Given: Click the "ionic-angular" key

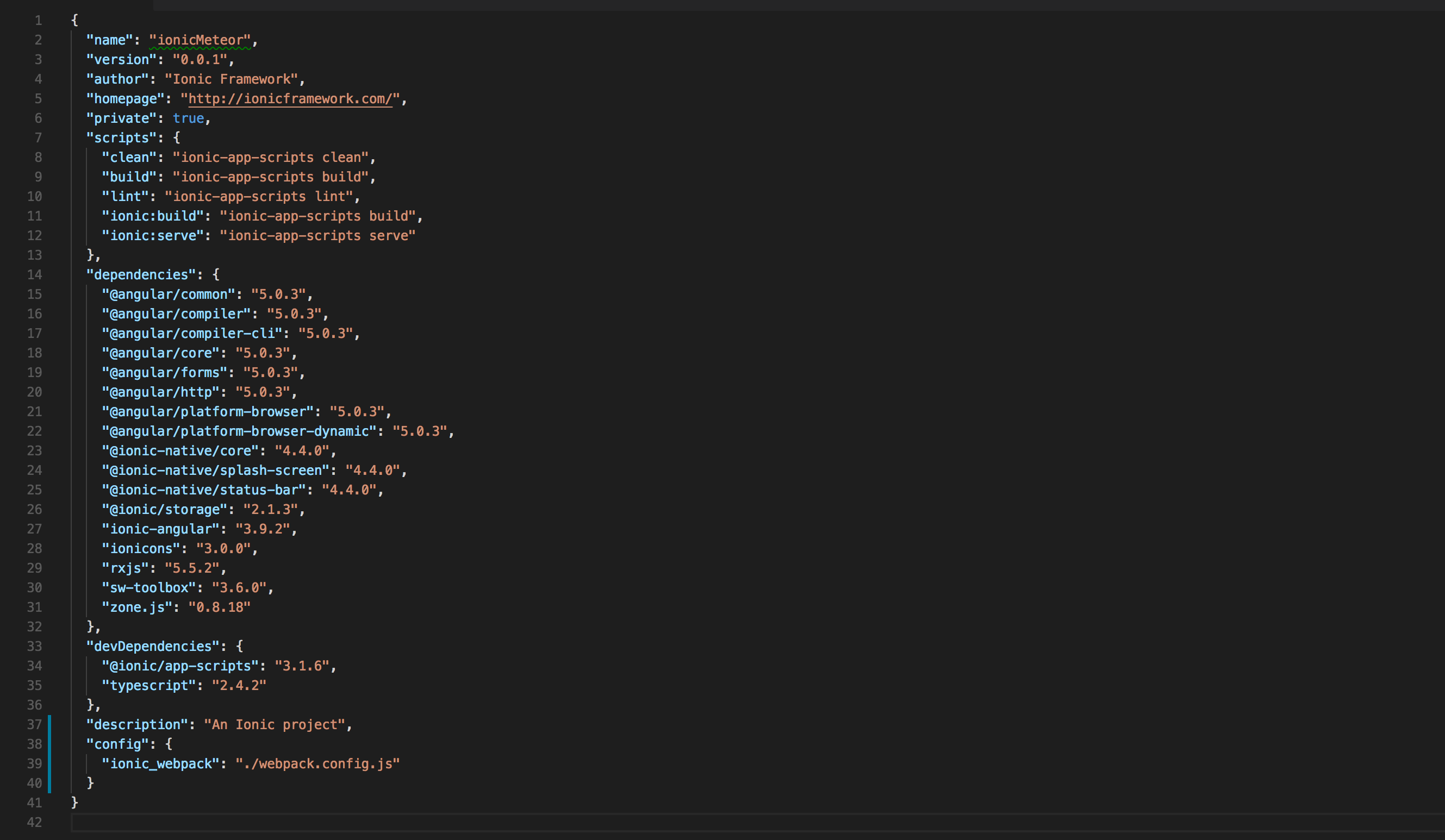Looking at the screenshot, I should pyautogui.click(x=161, y=529).
